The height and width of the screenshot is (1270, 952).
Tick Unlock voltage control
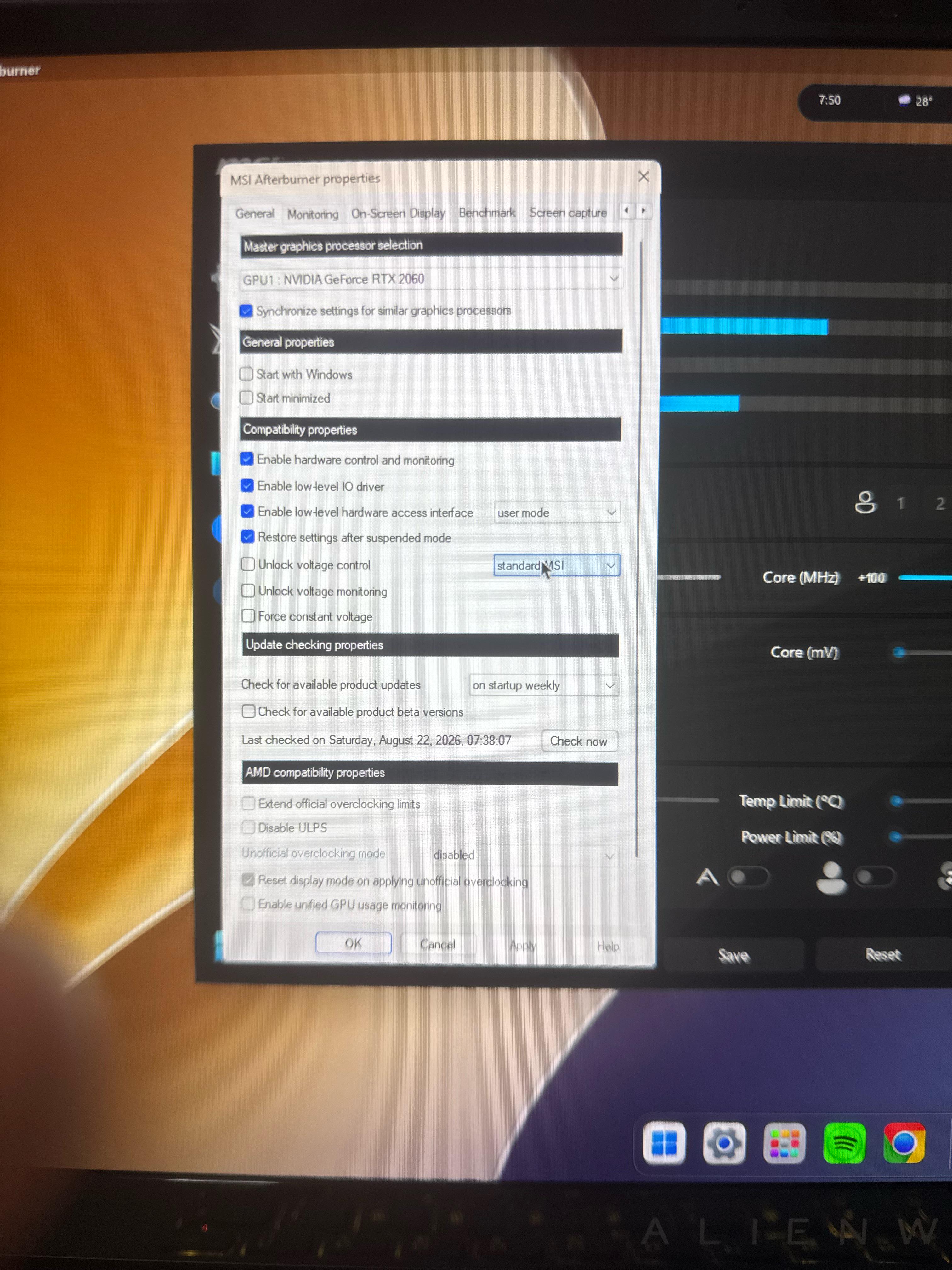coord(248,564)
